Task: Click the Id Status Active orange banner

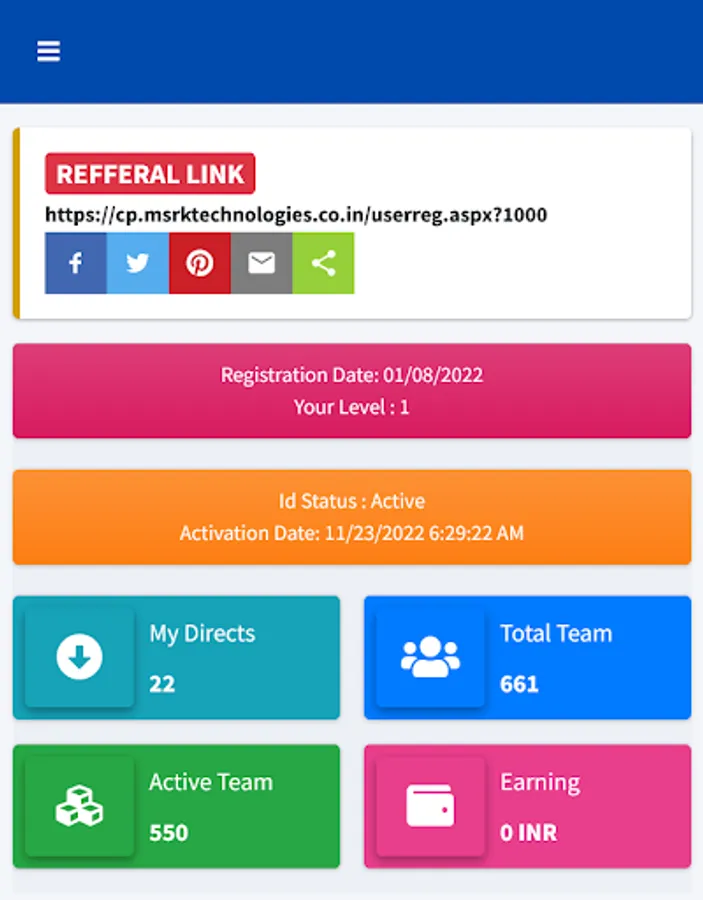Action: (x=352, y=517)
